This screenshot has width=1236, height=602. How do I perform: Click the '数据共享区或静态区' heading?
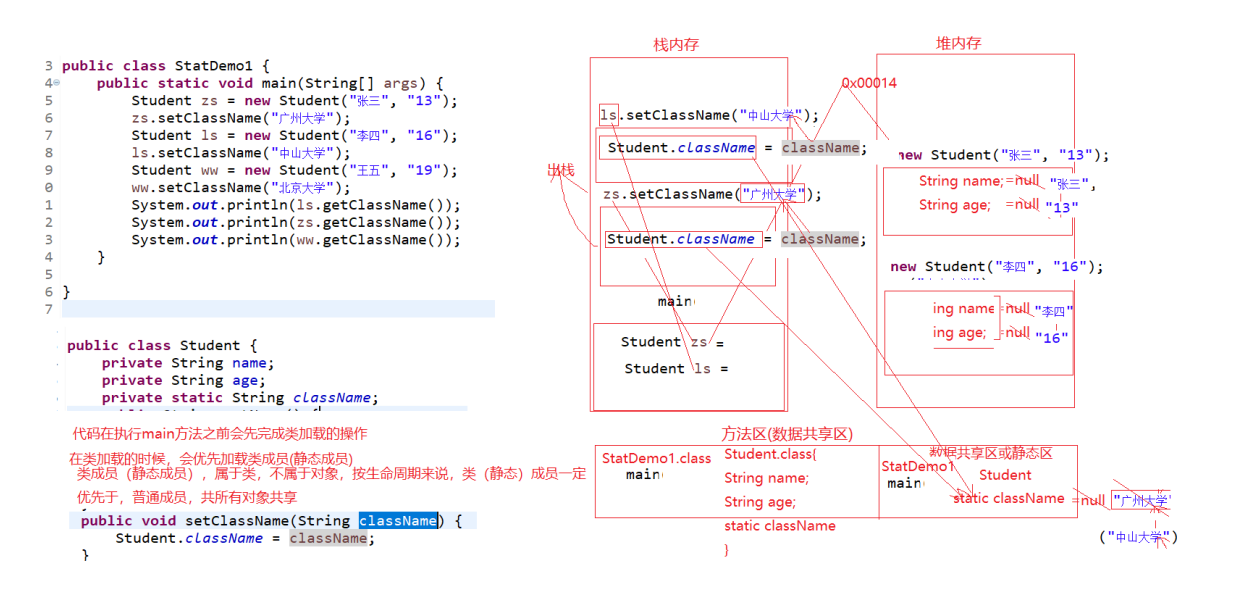coord(991,453)
